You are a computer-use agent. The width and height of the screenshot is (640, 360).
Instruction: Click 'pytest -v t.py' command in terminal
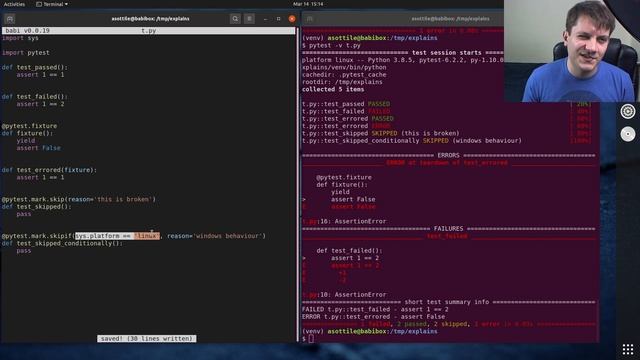coord(335,45)
